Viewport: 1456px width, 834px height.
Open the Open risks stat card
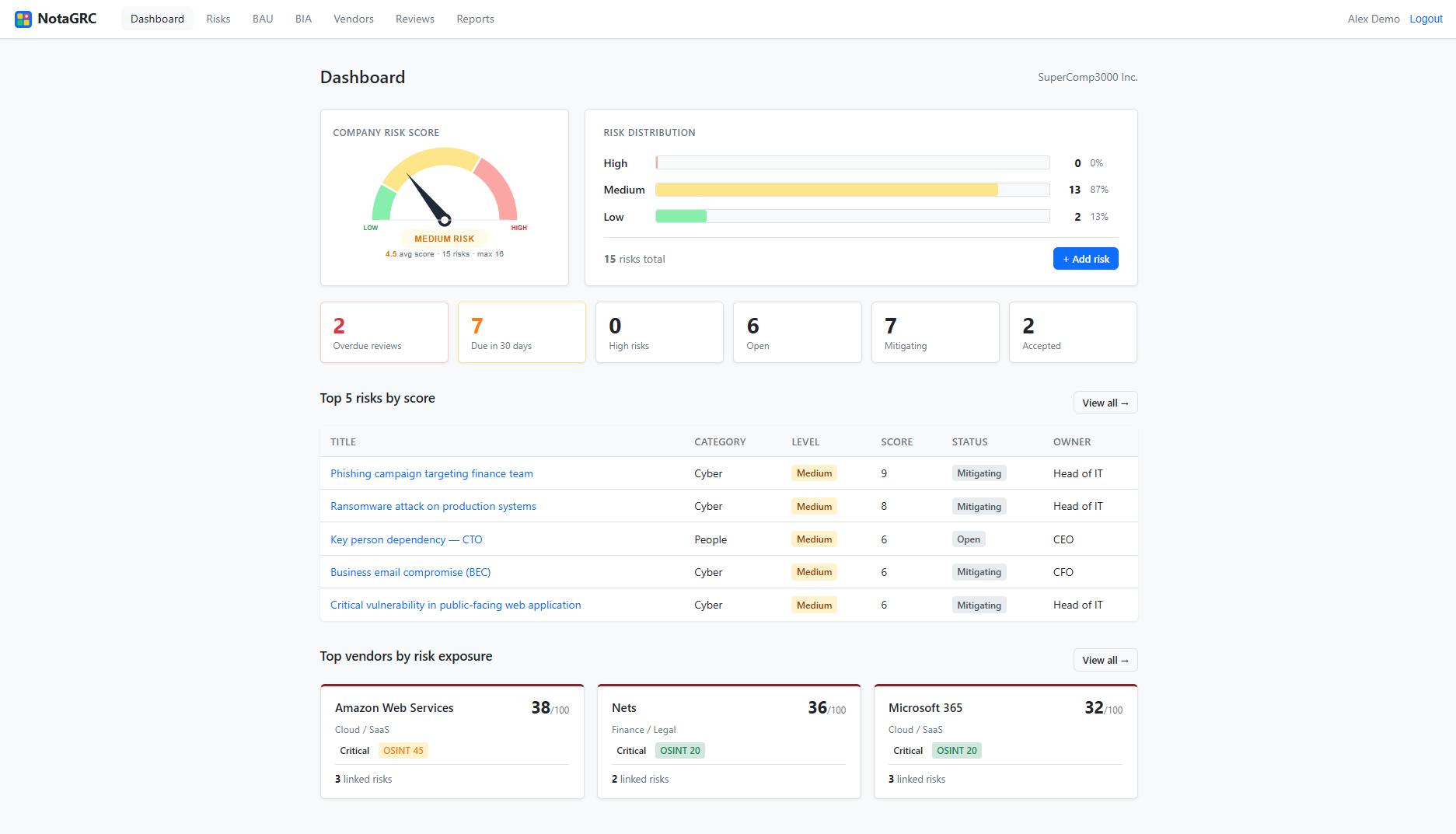(x=798, y=333)
